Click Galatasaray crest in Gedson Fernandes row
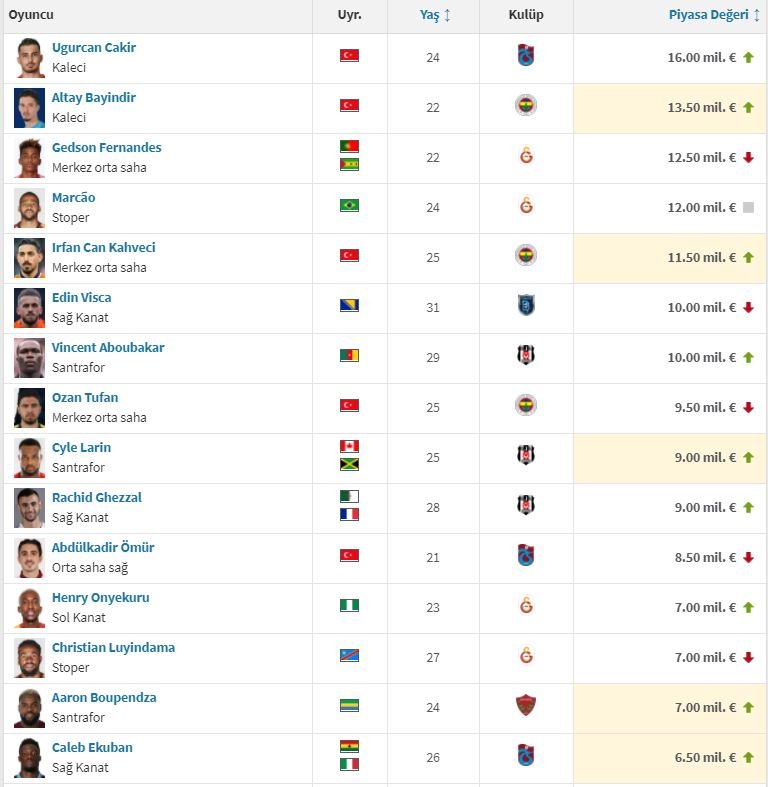This screenshot has width=768, height=787. pos(526,156)
